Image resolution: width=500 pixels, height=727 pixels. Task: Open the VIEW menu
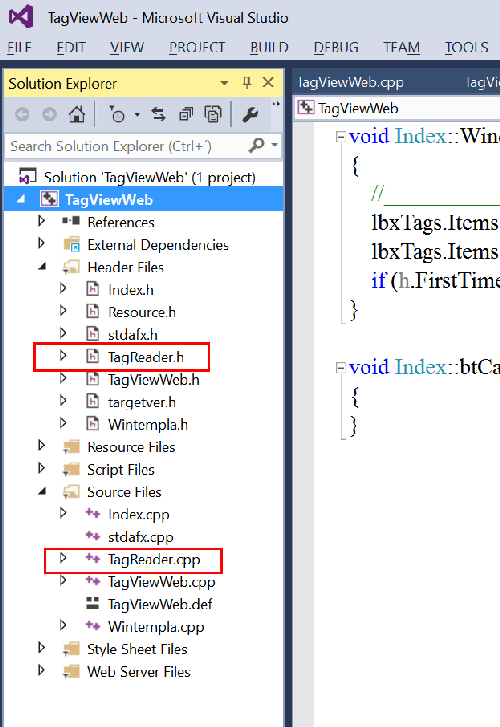[x=127, y=47]
